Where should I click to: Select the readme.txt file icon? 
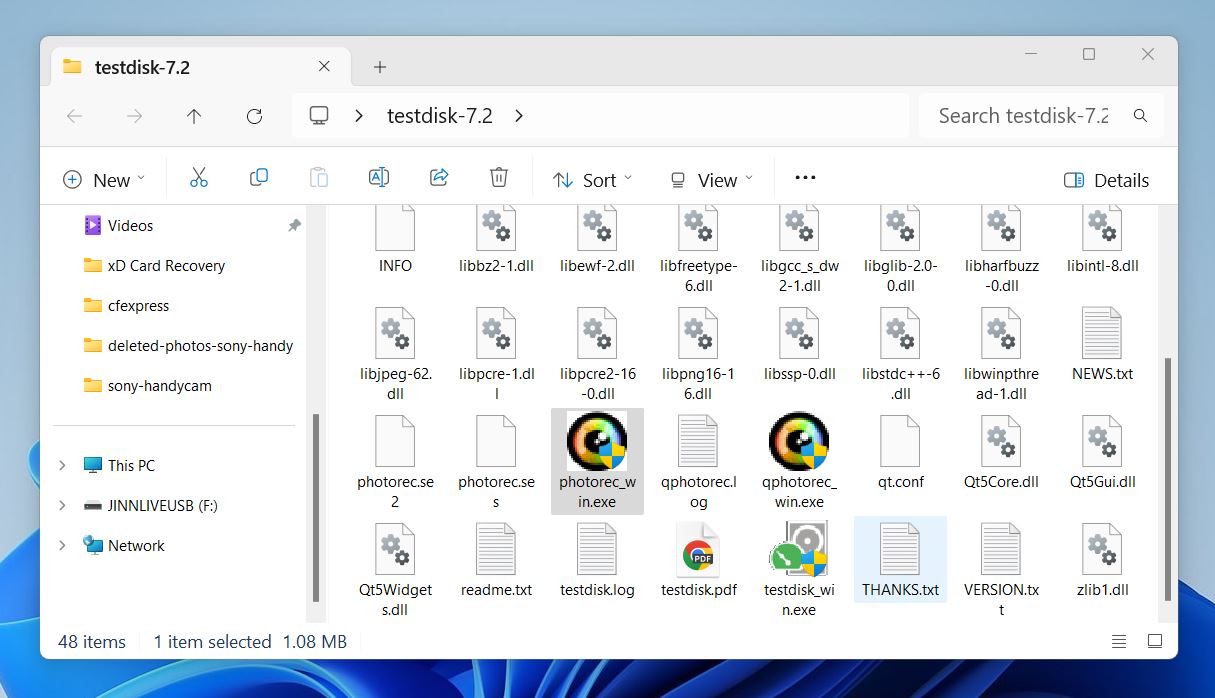(496, 549)
